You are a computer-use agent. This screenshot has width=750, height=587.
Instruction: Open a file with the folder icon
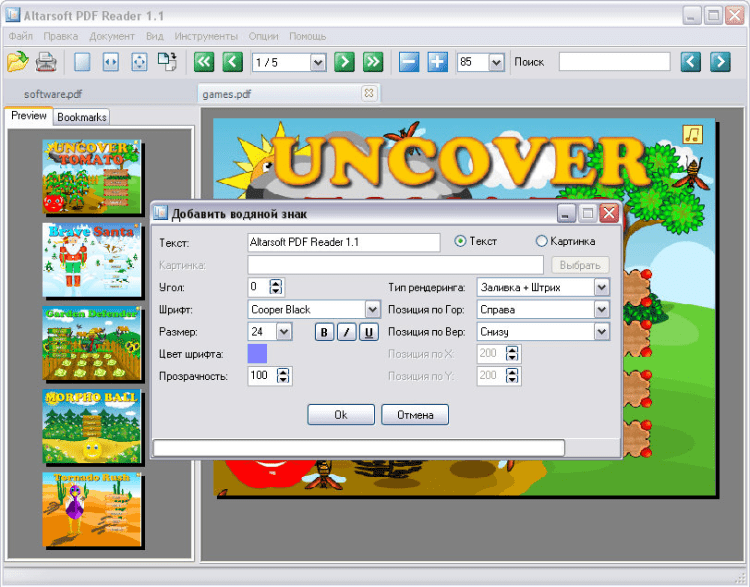tap(18, 62)
